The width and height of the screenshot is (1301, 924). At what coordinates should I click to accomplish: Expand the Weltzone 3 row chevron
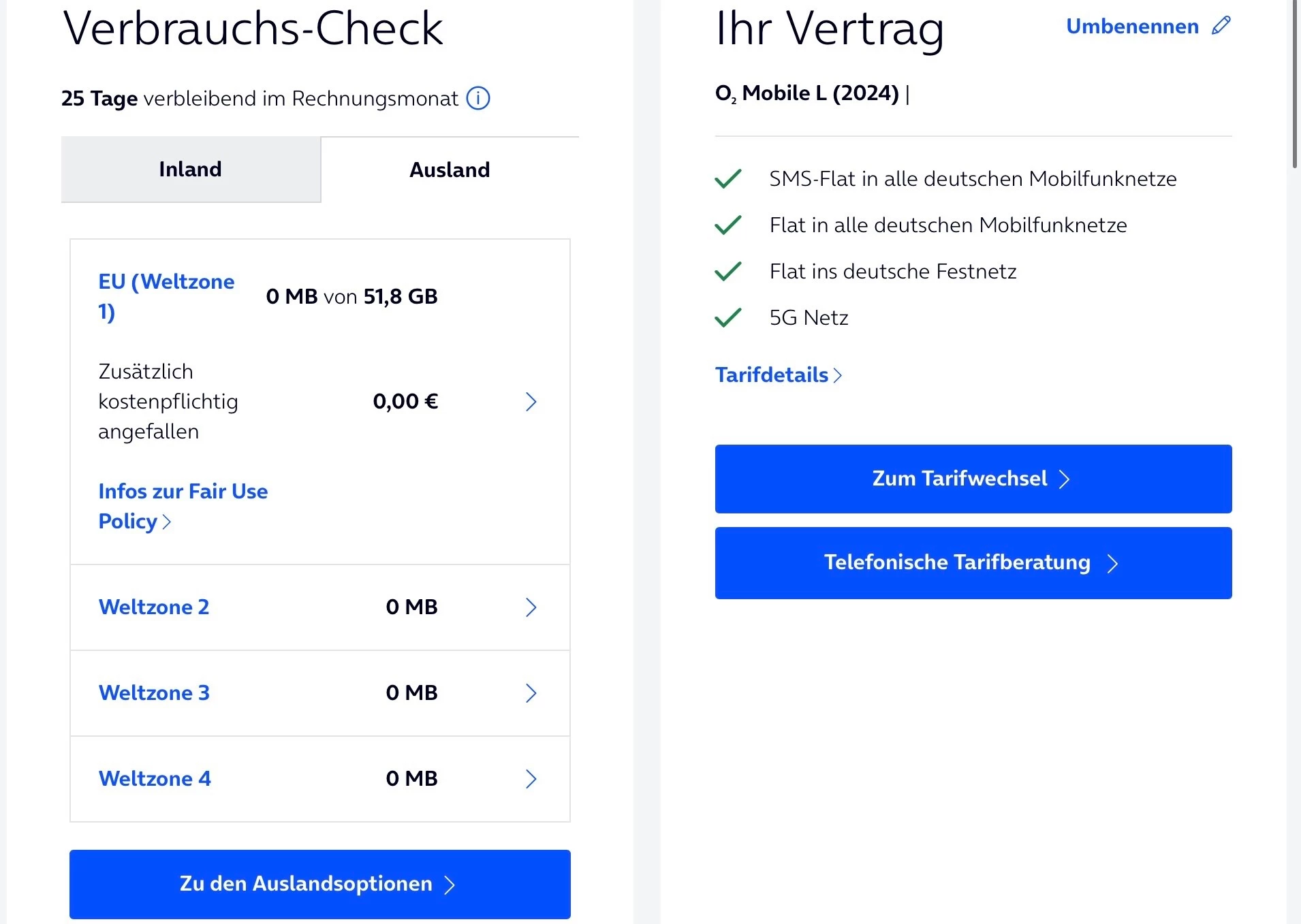pos(531,693)
